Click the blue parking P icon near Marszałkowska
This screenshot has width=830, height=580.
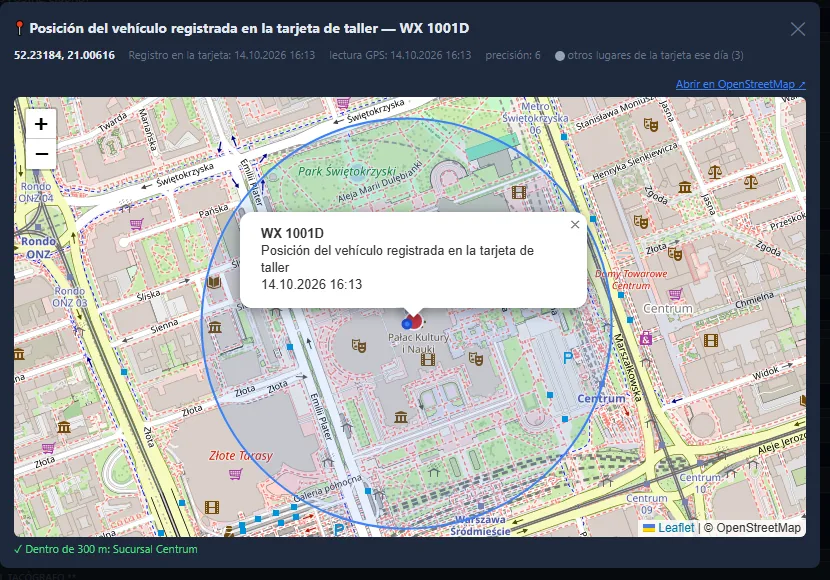[567, 358]
